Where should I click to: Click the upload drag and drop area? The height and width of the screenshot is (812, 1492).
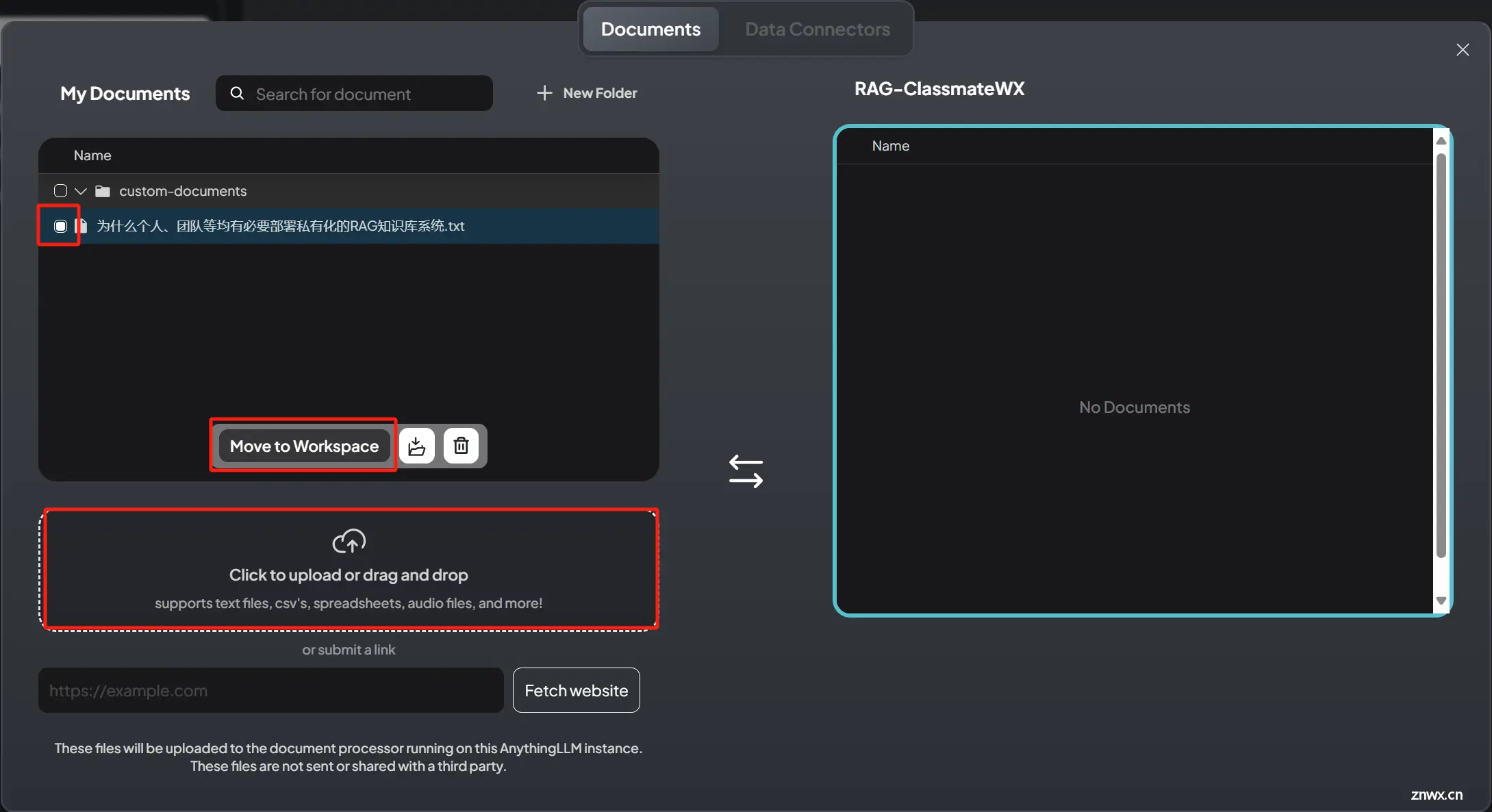[x=349, y=570]
